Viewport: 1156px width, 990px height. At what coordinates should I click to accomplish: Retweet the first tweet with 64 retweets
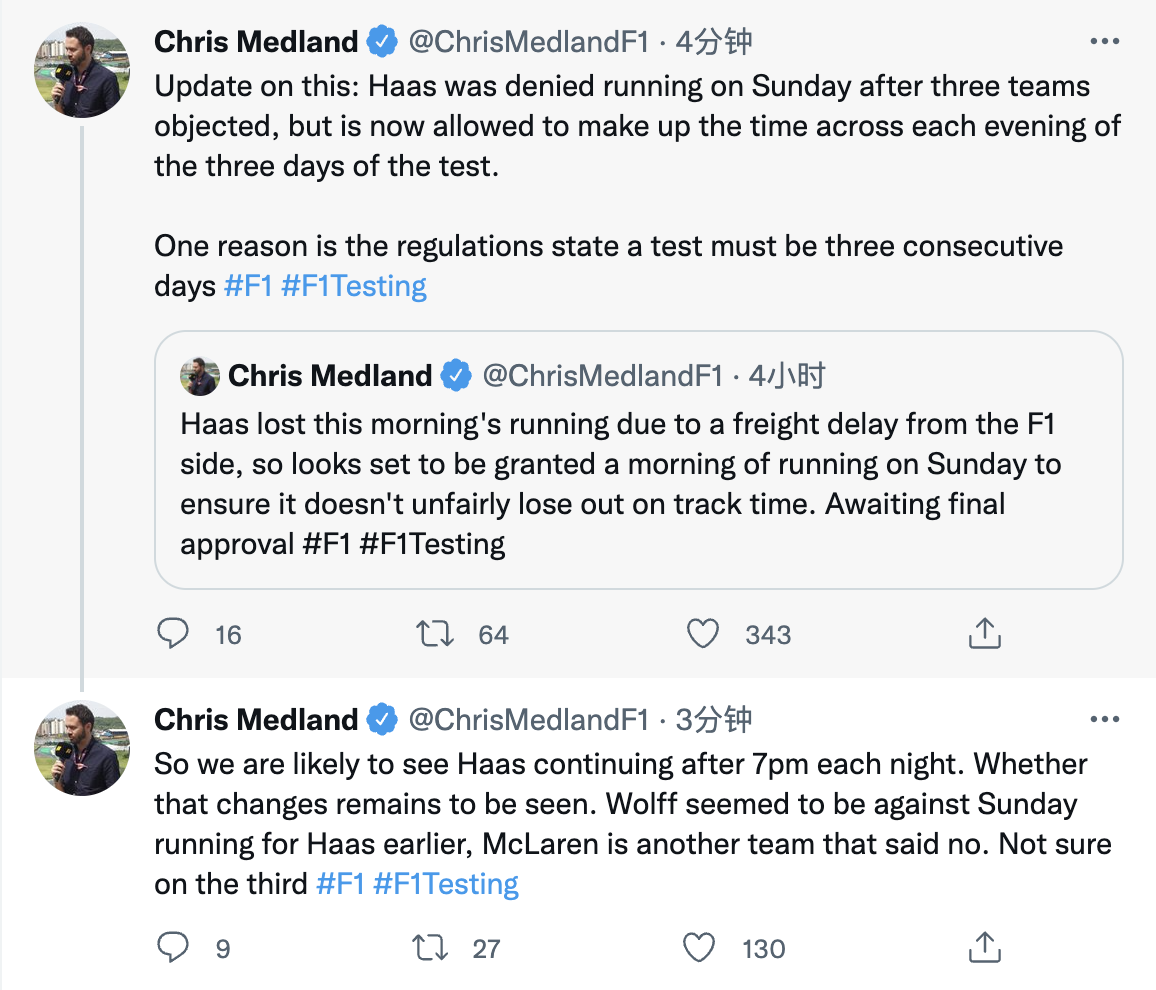(x=435, y=633)
